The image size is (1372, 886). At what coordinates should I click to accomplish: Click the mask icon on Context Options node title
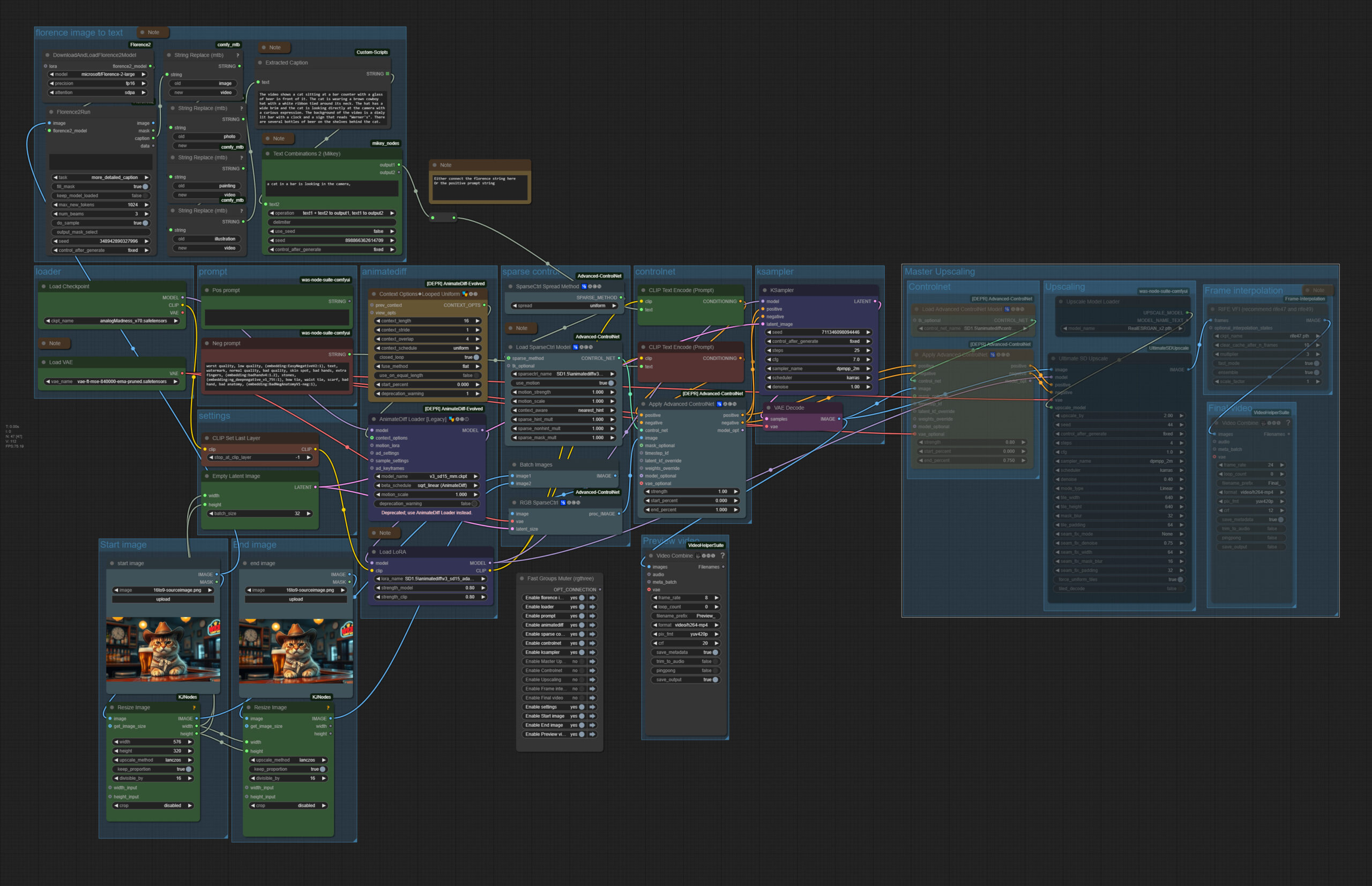[x=465, y=294]
